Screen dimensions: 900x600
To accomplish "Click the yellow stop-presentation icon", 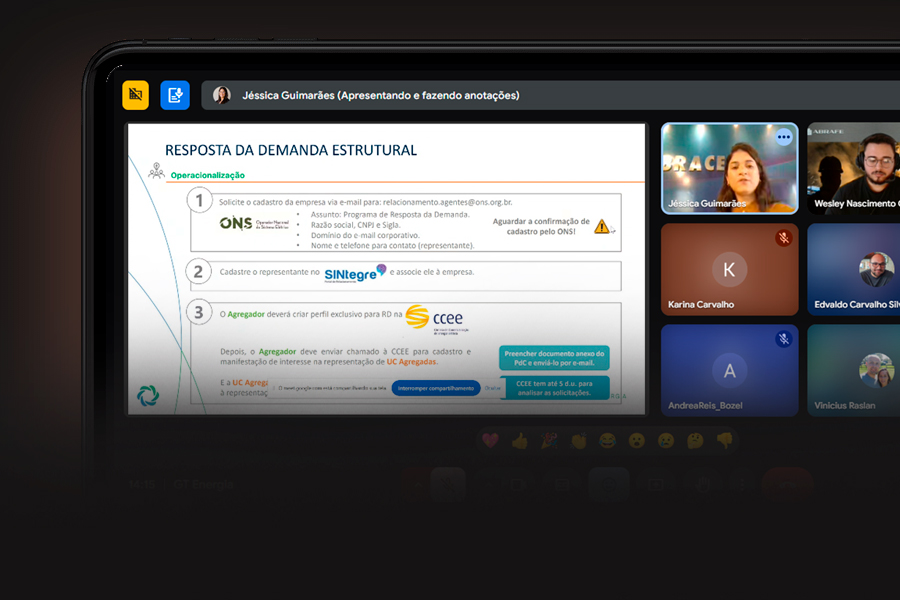I will [x=135, y=95].
